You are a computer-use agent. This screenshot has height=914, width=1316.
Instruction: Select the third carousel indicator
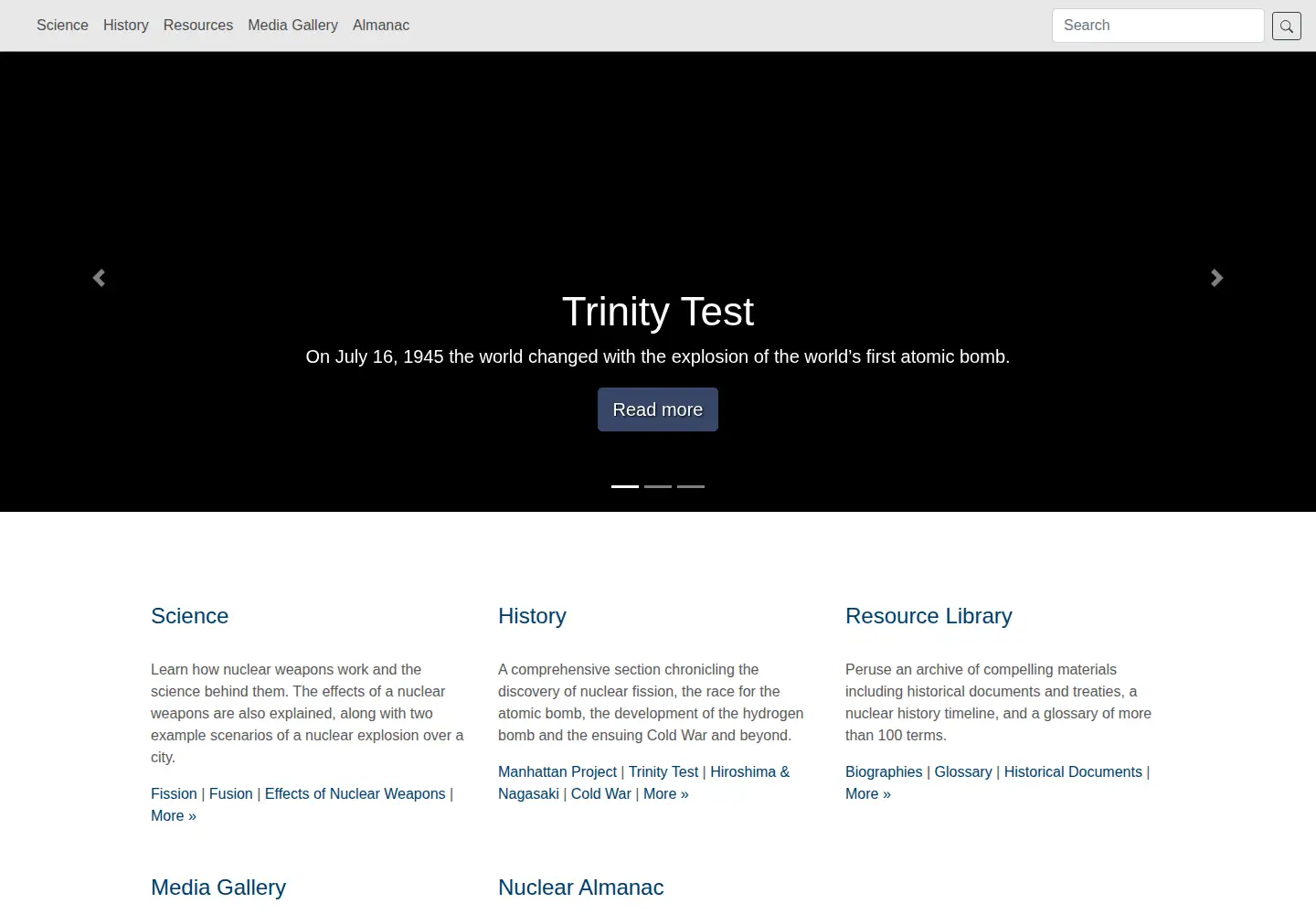(691, 486)
